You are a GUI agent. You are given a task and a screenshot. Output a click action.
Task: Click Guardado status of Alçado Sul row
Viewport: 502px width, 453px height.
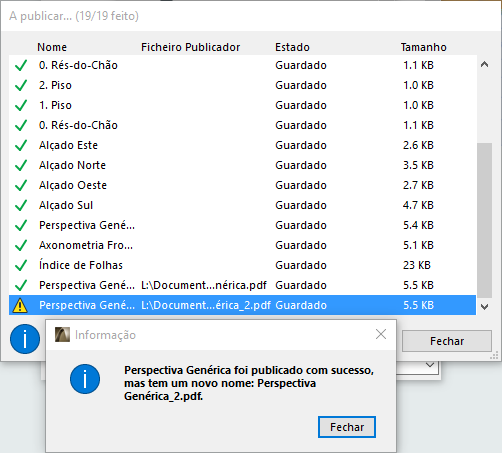tap(301, 205)
